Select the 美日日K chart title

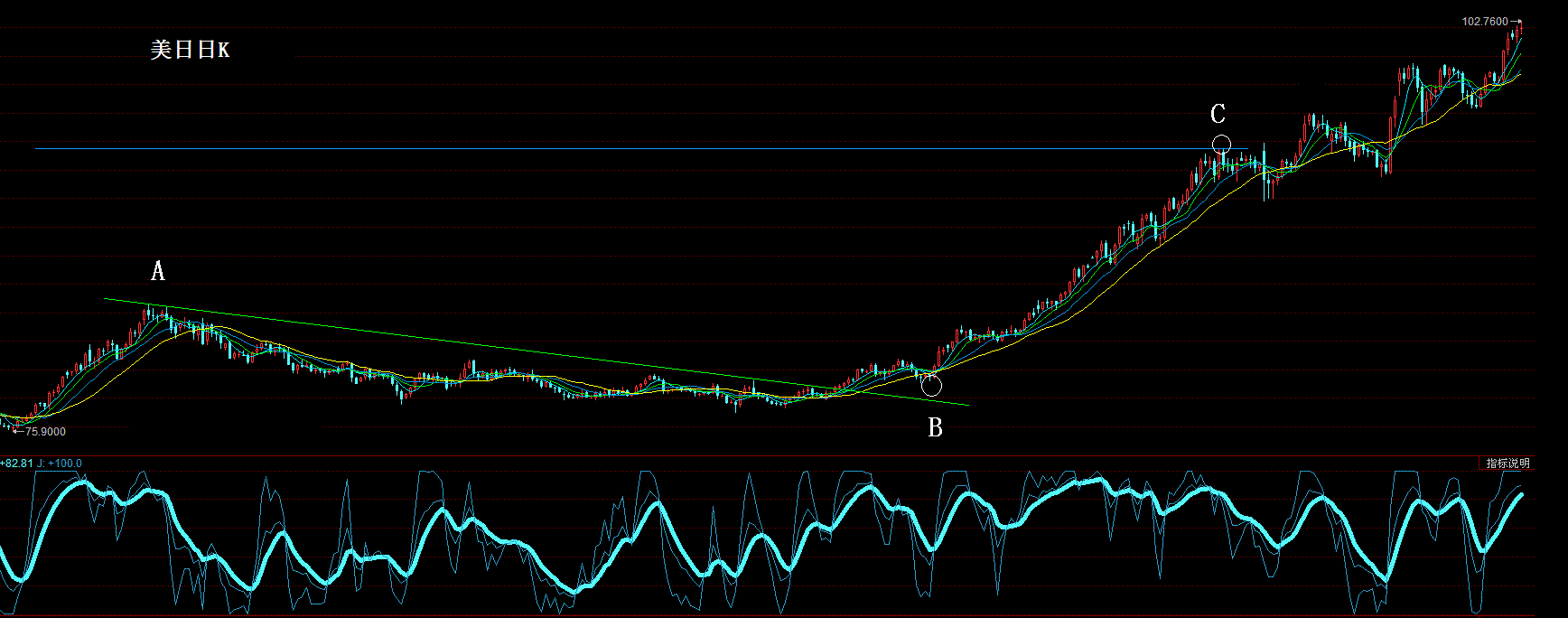point(190,50)
